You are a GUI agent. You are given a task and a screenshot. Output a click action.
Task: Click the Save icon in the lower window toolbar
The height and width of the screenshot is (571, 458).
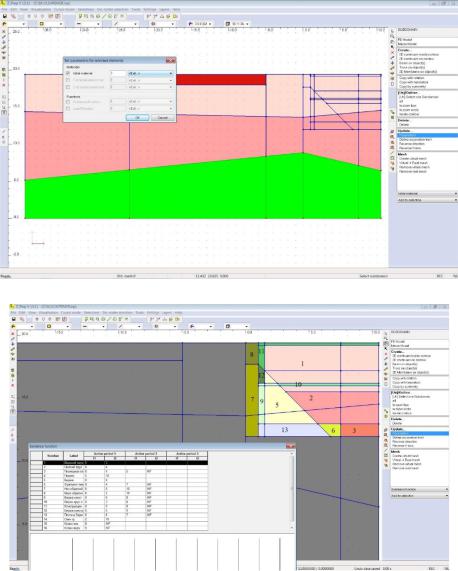(14, 319)
